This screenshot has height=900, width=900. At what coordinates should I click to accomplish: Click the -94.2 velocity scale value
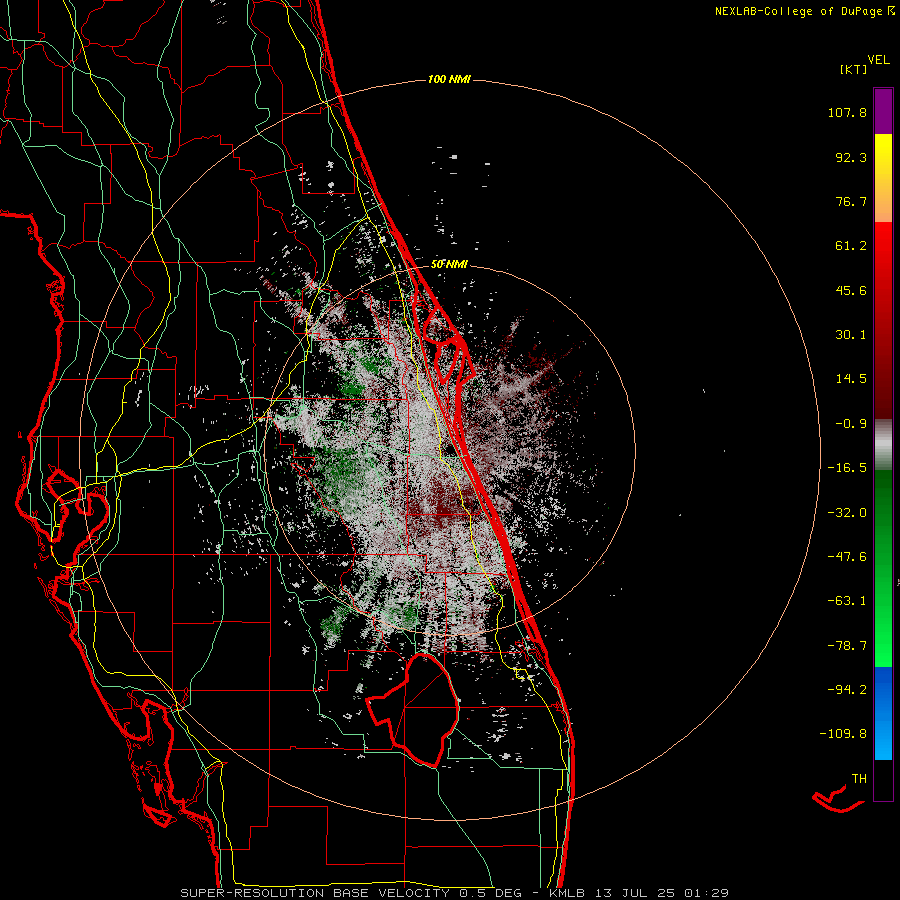(x=847, y=690)
